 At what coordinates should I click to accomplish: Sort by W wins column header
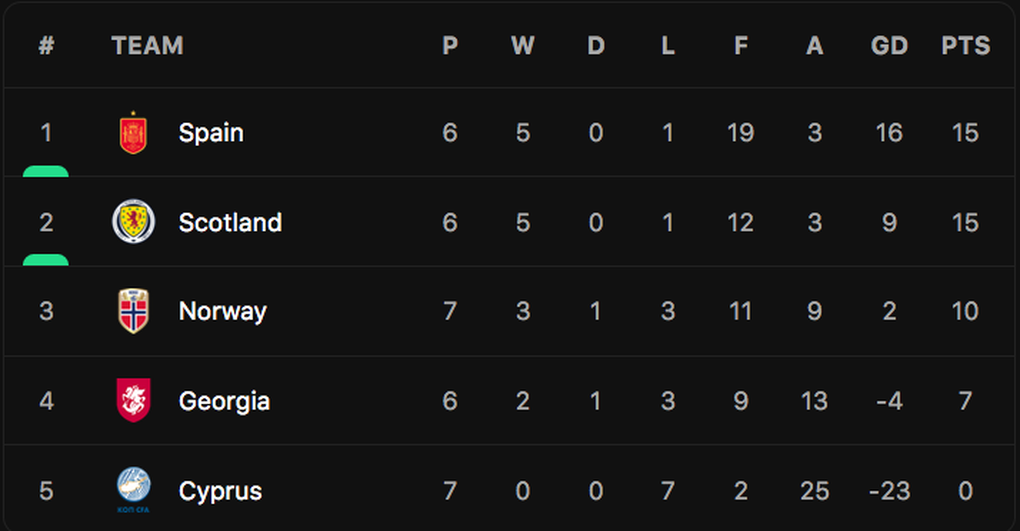(x=522, y=46)
